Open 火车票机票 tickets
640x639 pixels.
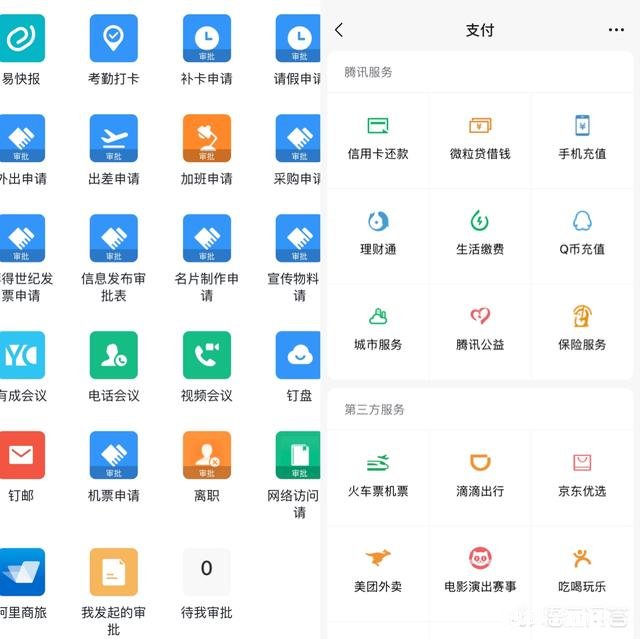[x=378, y=477]
